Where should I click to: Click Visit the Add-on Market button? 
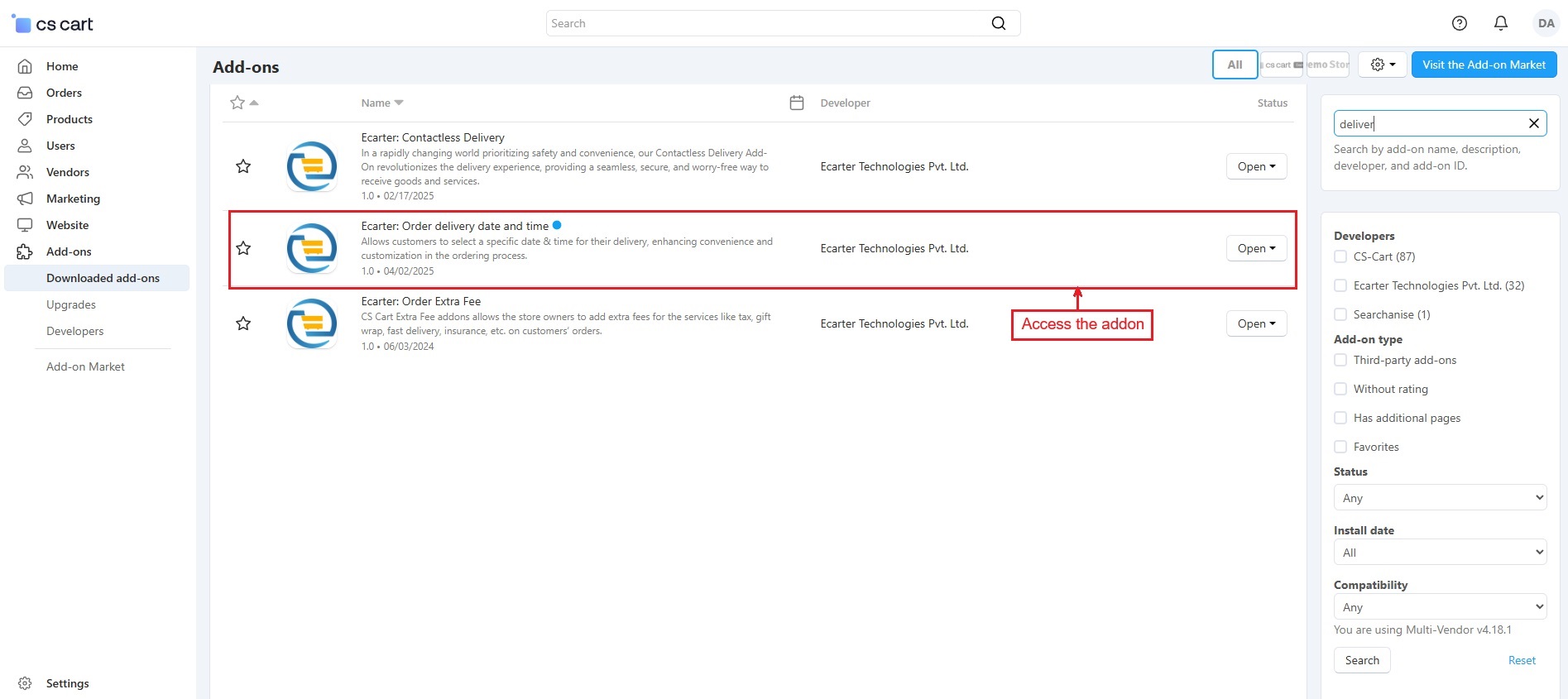point(1484,65)
